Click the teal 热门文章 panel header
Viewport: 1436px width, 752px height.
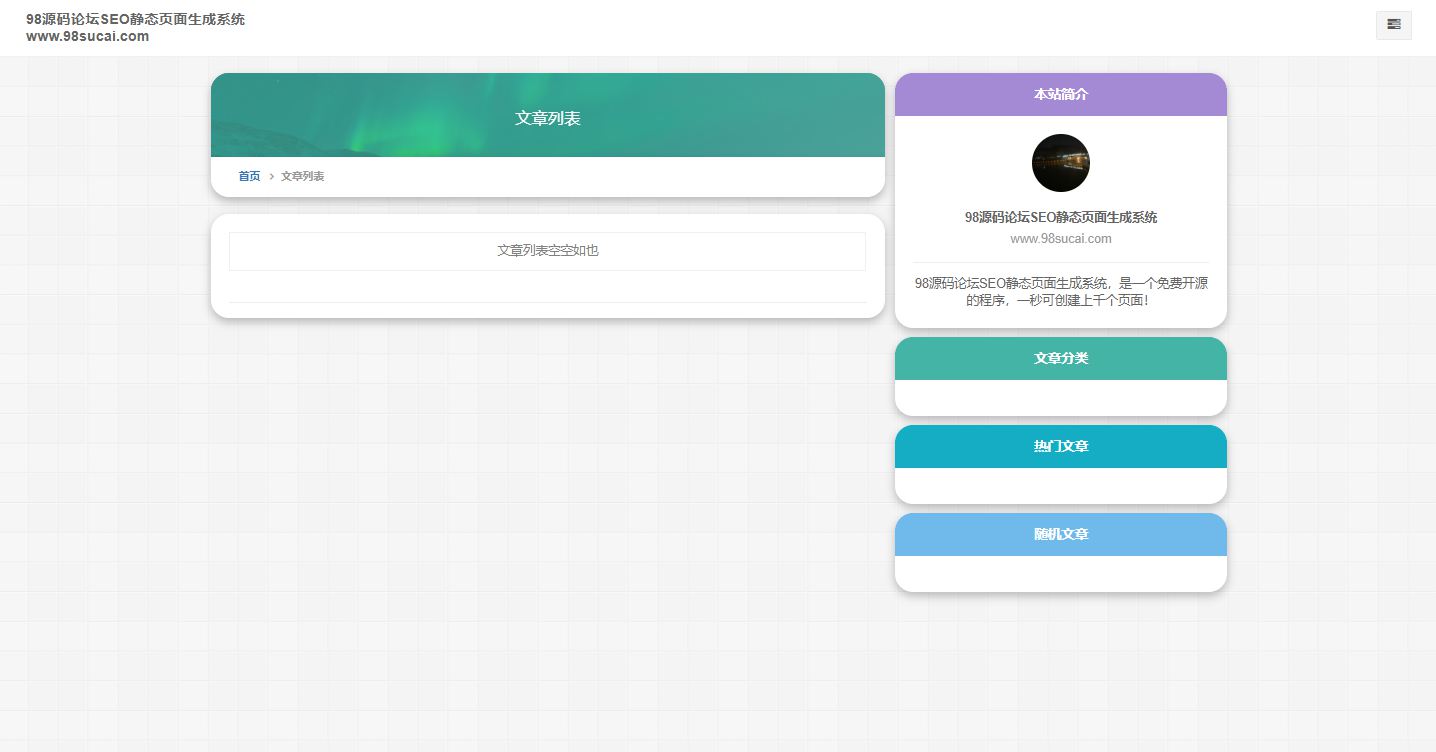click(1060, 446)
